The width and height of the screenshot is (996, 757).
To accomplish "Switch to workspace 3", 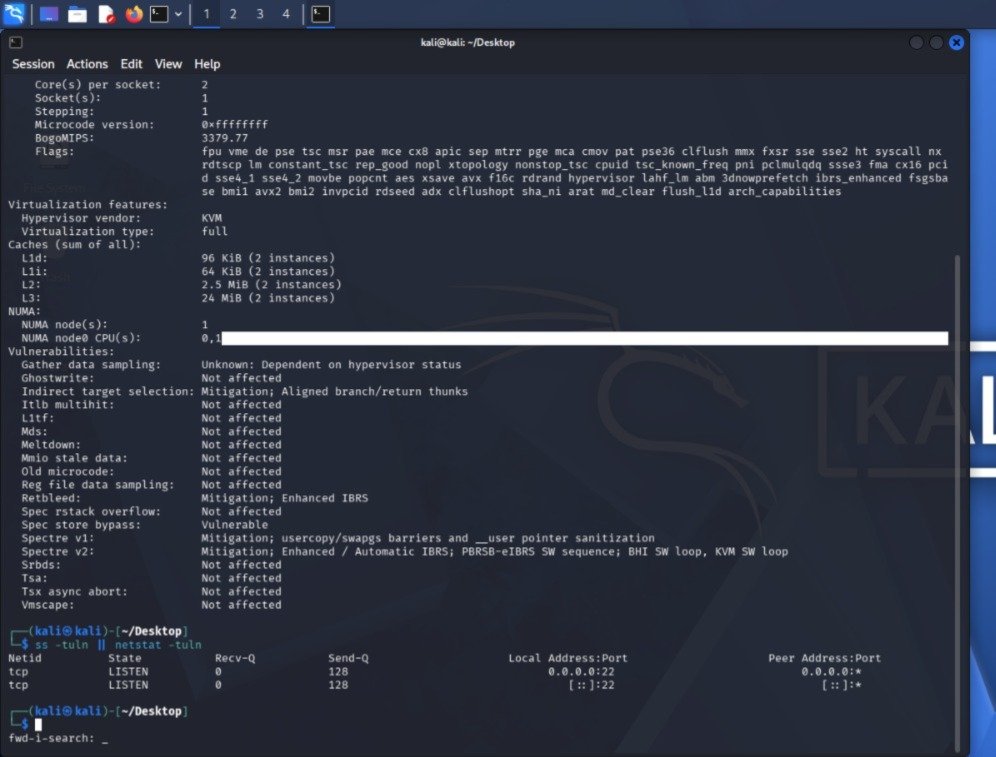I will point(260,14).
